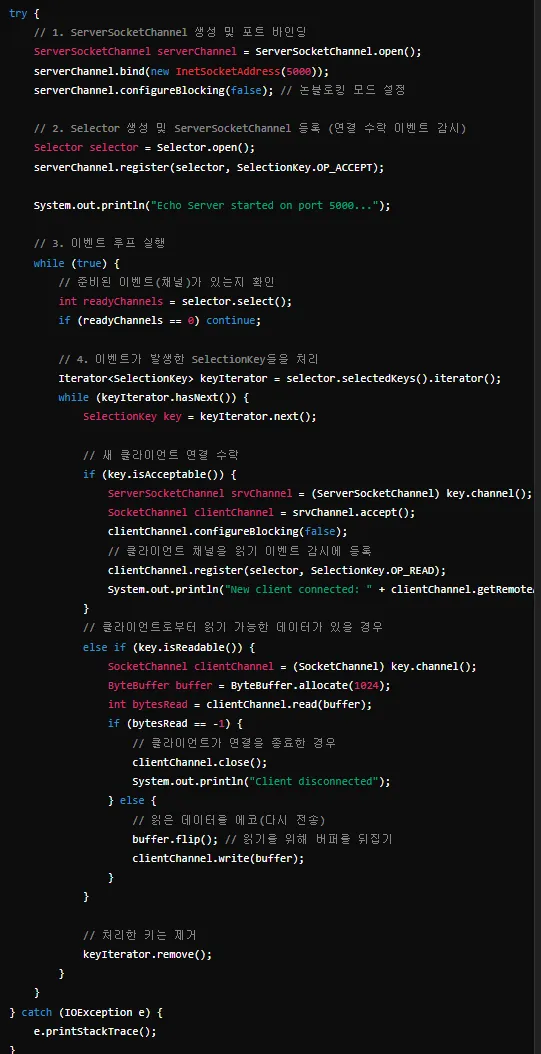Image resolution: width=541 pixels, height=1054 pixels.
Task: Click the clientChannel.register OP_READ line
Action: [x=277, y=570]
